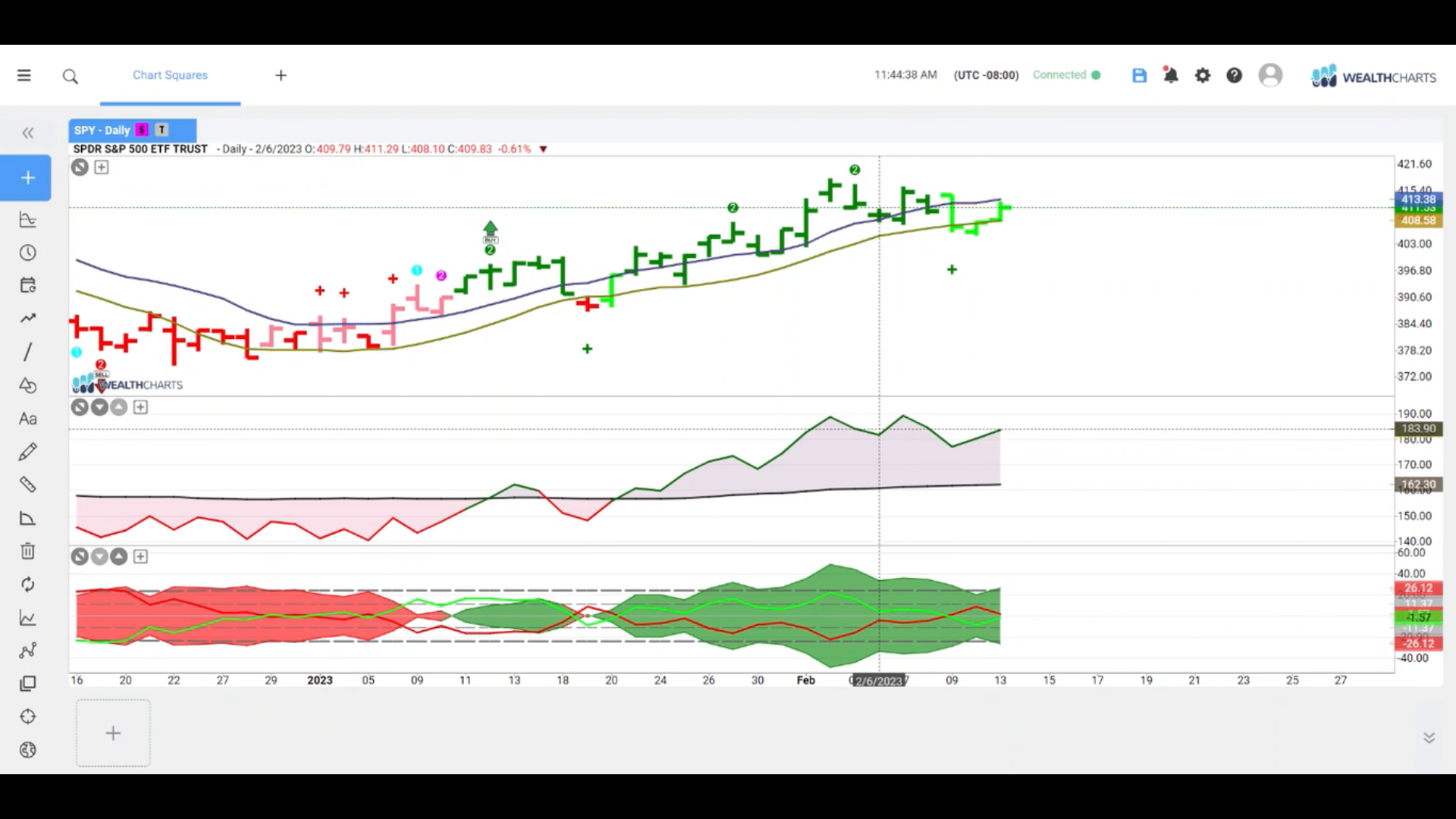This screenshot has height=819, width=1456.
Task: Select the pencil freehand drawing tool
Action: [x=28, y=452]
